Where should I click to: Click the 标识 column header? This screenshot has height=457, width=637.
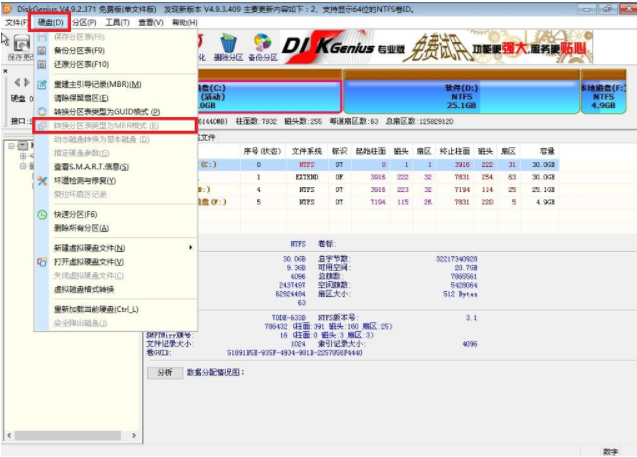coord(340,152)
